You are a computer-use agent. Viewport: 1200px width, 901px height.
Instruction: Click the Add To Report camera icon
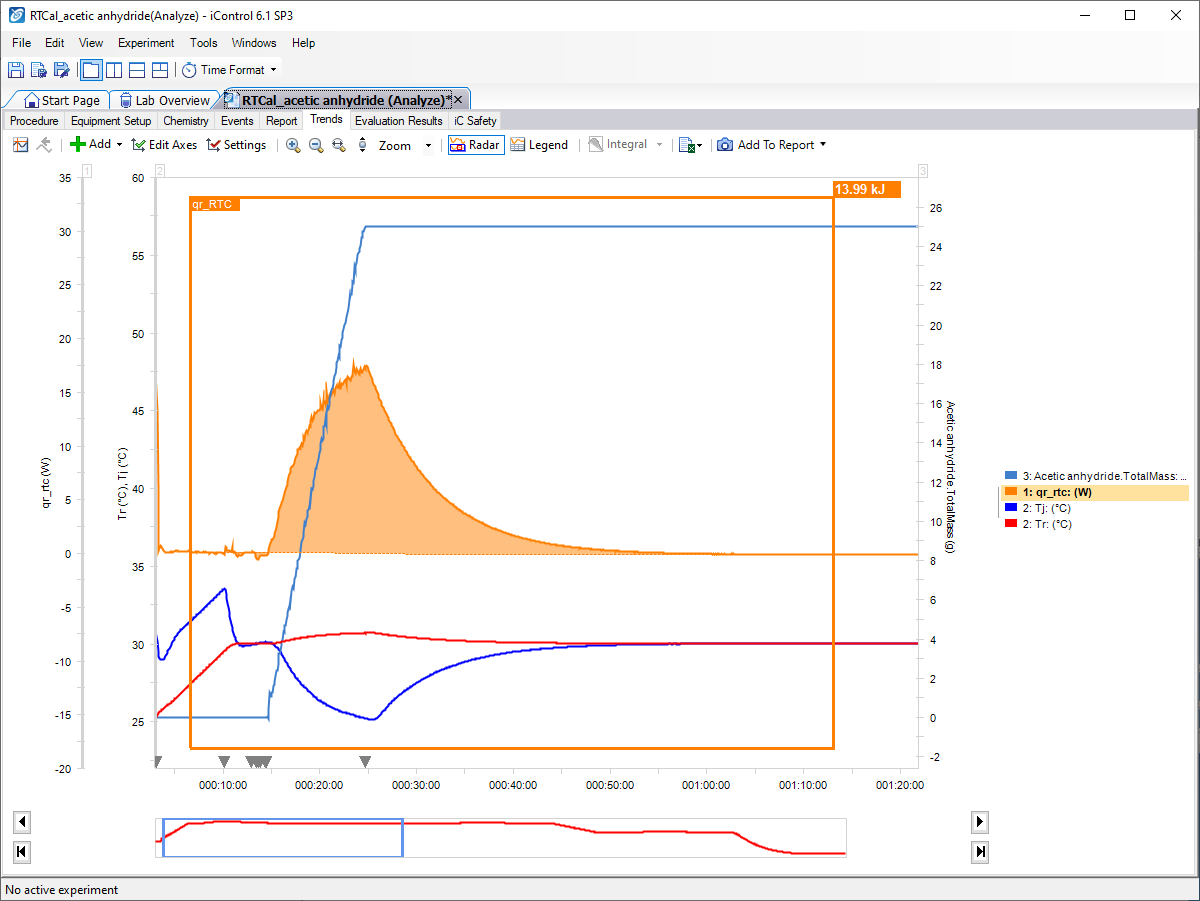tap(725, 145)
